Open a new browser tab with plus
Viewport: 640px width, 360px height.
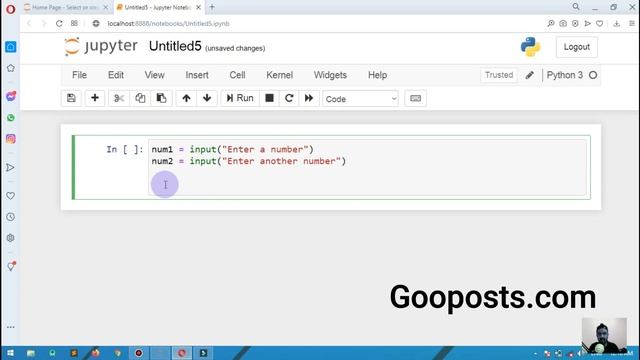[212, 7]
